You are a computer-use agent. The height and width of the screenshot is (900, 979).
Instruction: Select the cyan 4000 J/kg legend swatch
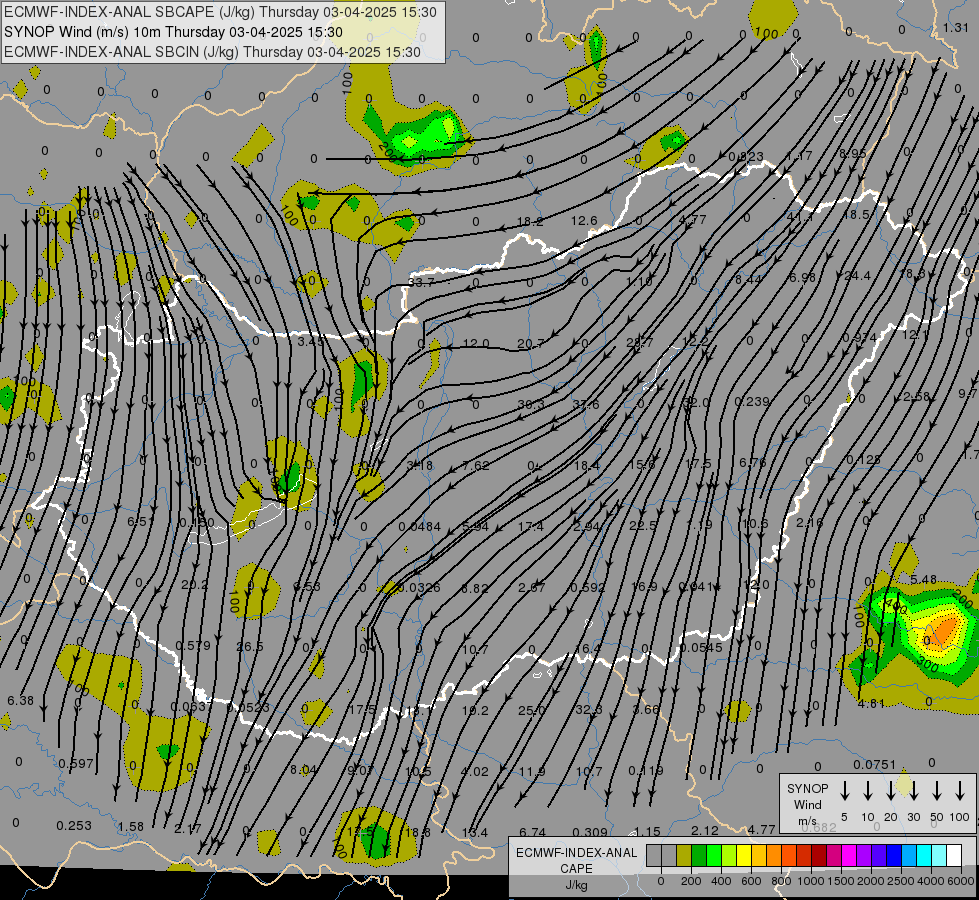pyautogui.click(x=923, y=856)
